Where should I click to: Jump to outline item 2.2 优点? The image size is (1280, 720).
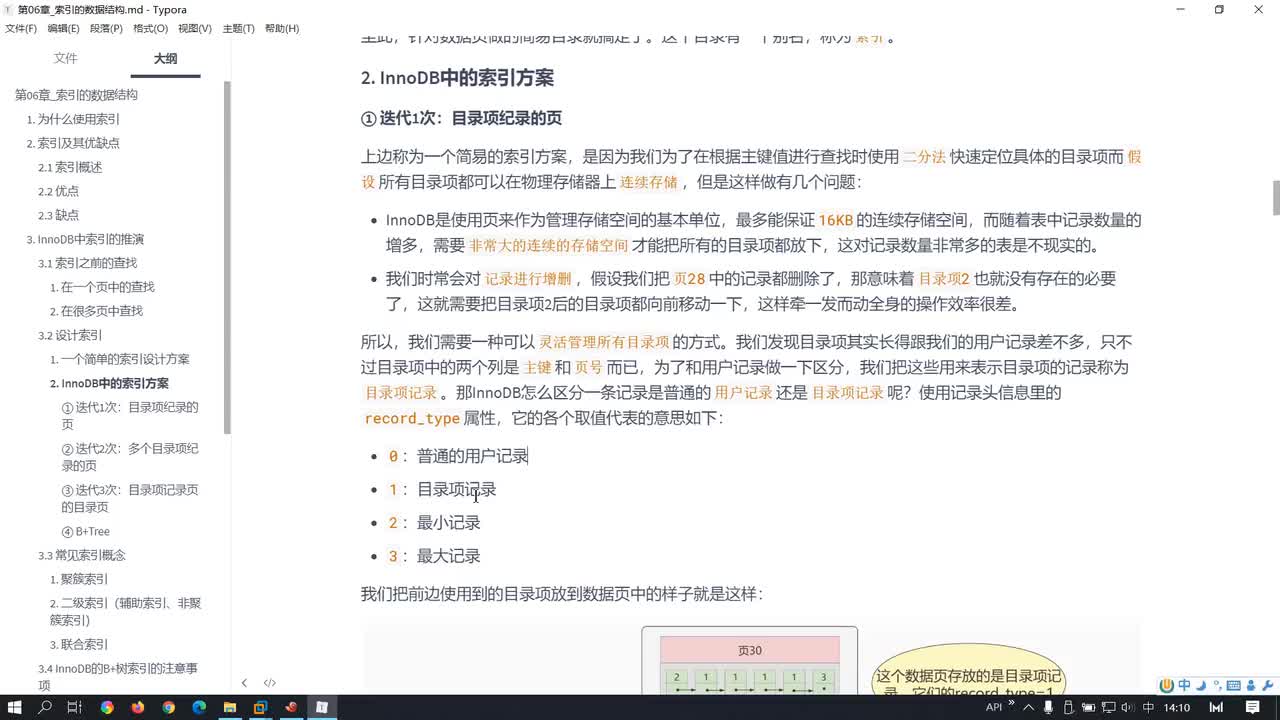58,191
